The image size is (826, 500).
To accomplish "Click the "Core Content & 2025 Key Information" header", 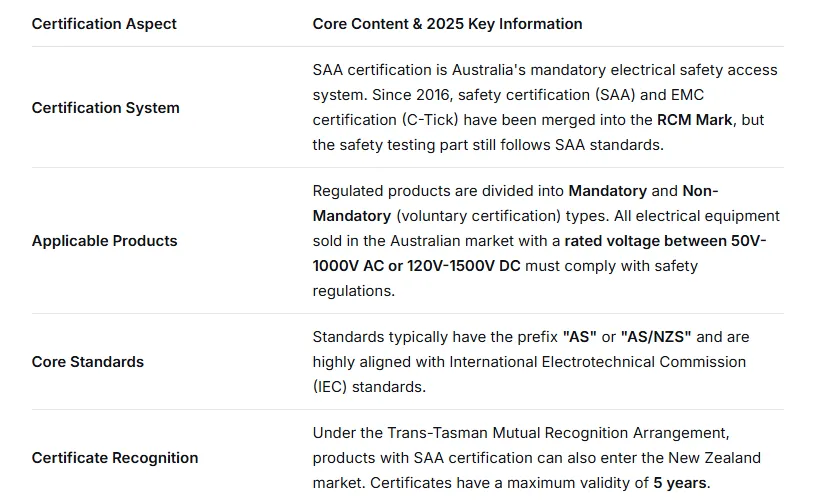I will (447, 23).
